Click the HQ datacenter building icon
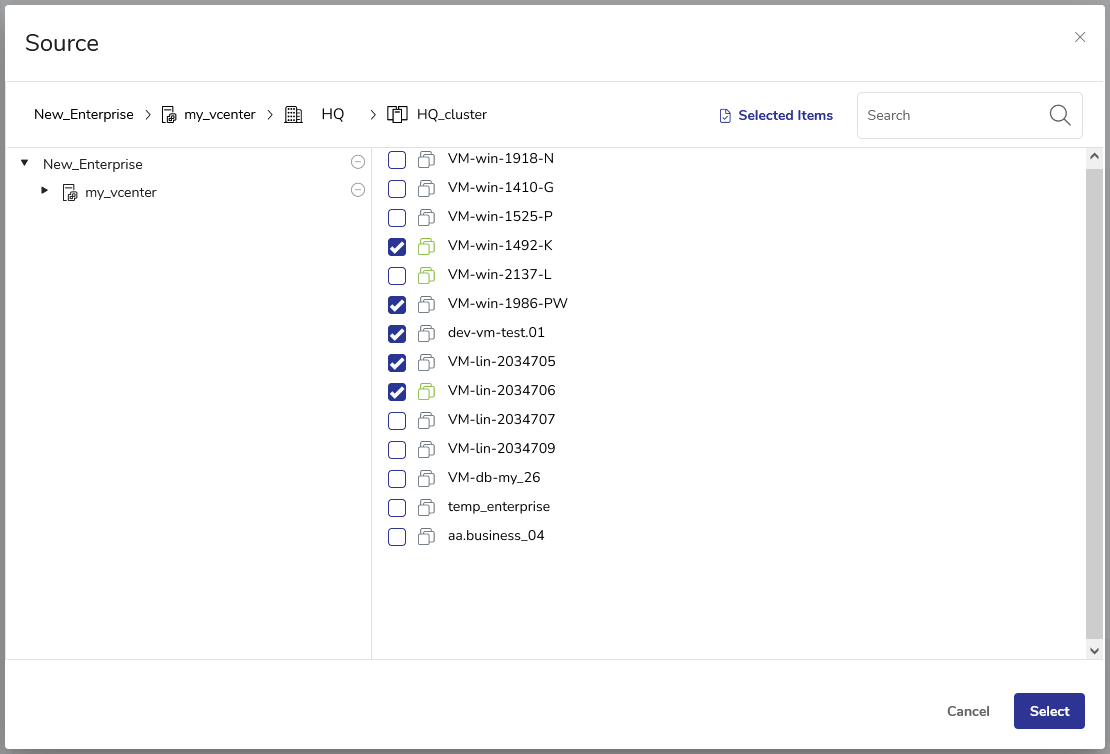 tap(293, 115)
